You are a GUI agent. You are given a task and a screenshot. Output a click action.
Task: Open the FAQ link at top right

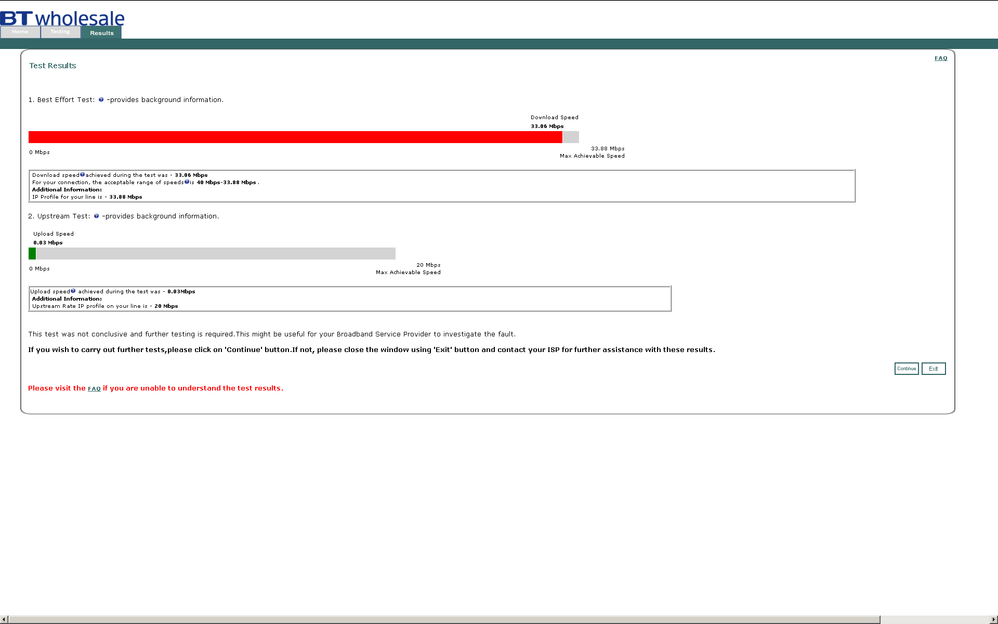[941, 58]
